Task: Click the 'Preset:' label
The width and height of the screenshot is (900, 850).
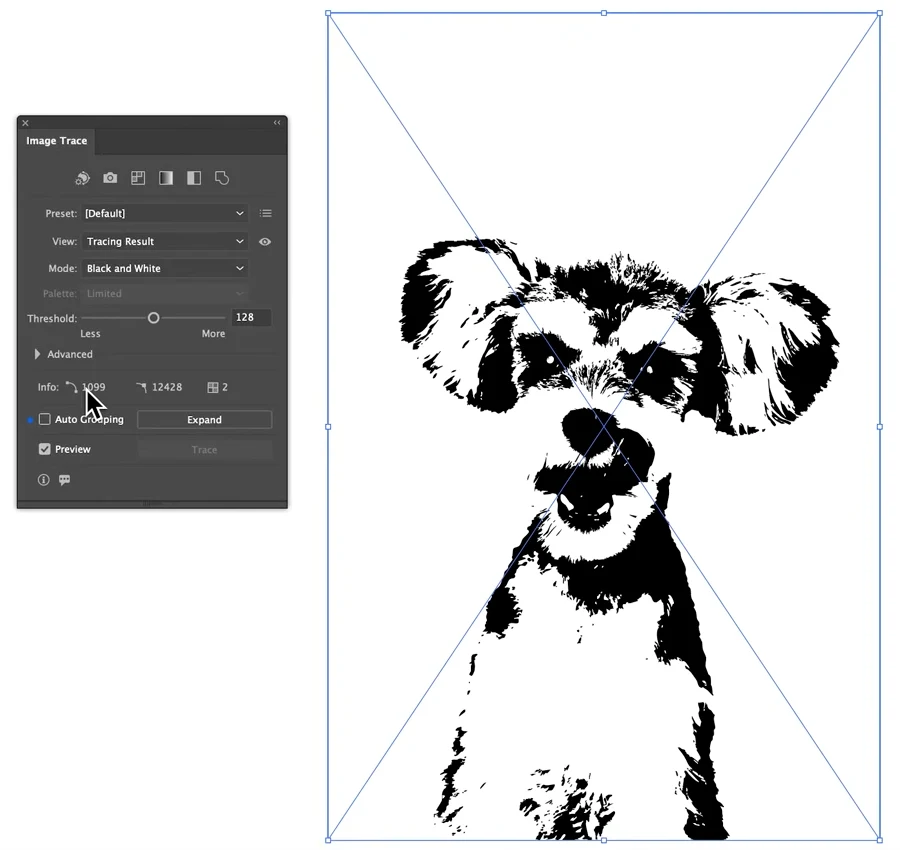Action: (61, 214)
